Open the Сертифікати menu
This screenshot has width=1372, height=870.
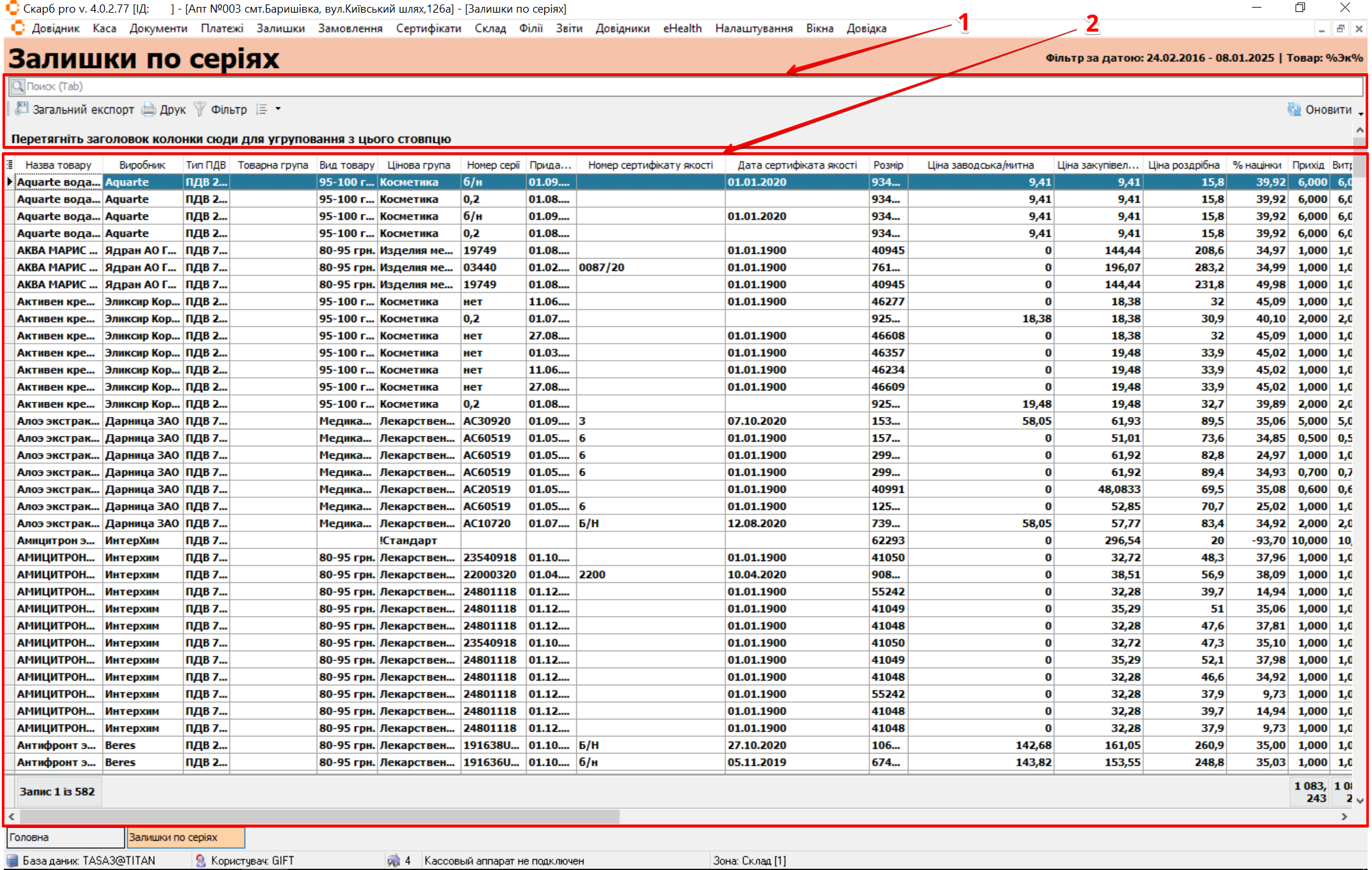428,28
